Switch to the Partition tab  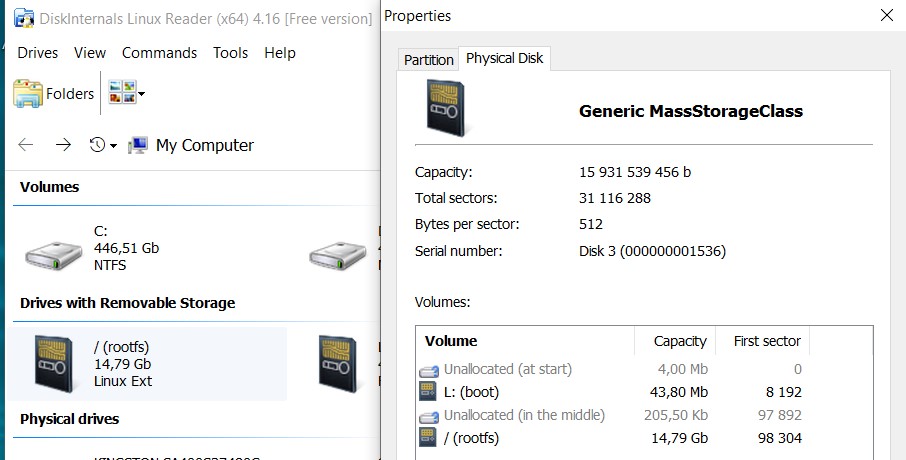click(428, 60)
